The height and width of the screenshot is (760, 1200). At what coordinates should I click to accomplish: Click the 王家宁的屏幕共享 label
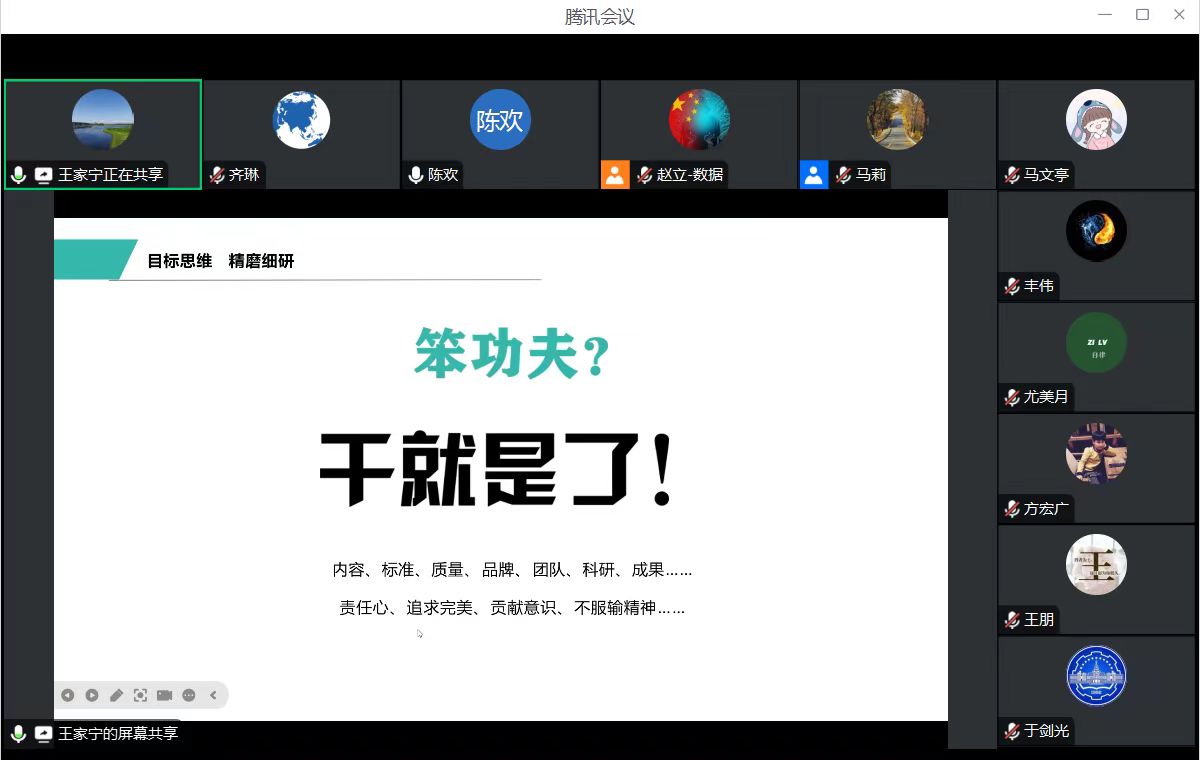point(118,733)
